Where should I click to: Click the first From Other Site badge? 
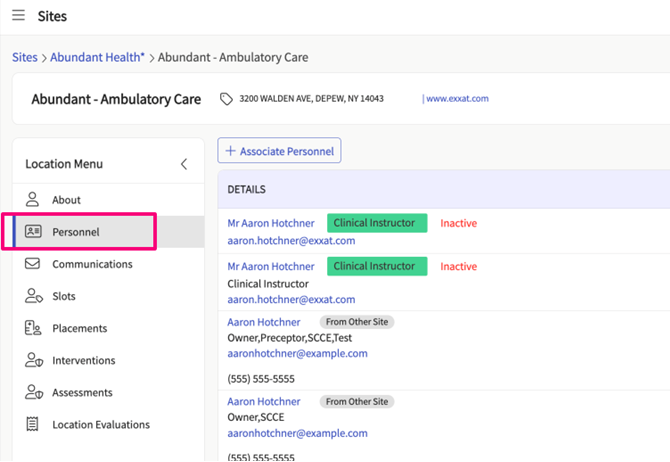[x=357, y=322]
